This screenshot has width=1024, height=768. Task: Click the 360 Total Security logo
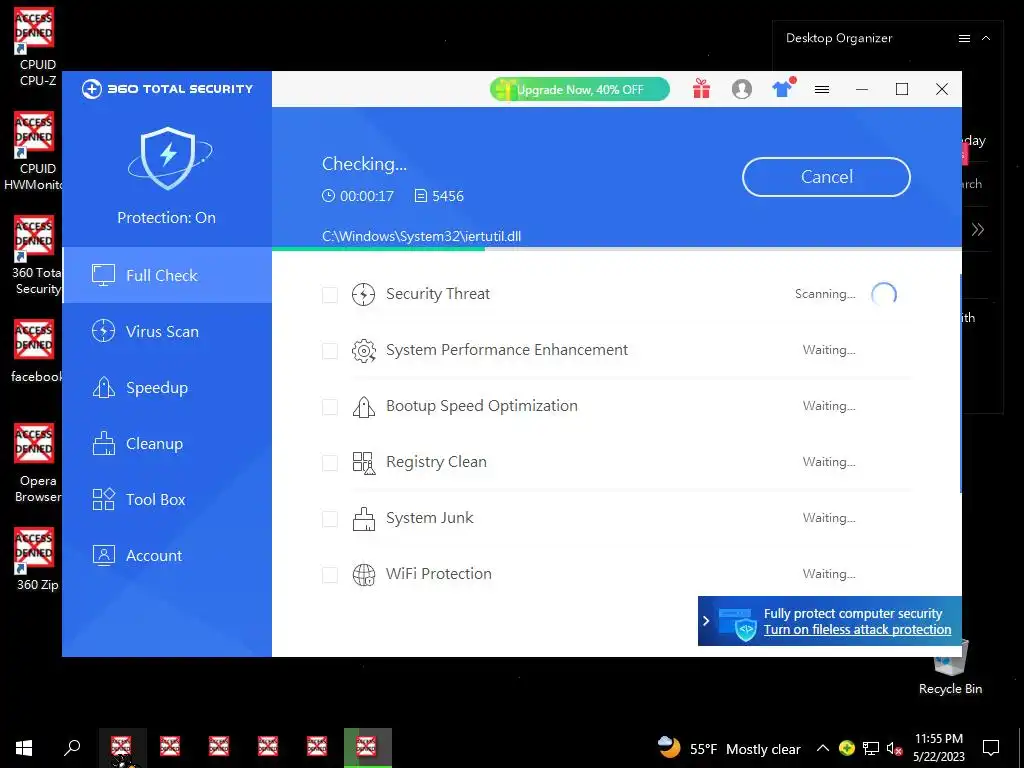(167, 89)
